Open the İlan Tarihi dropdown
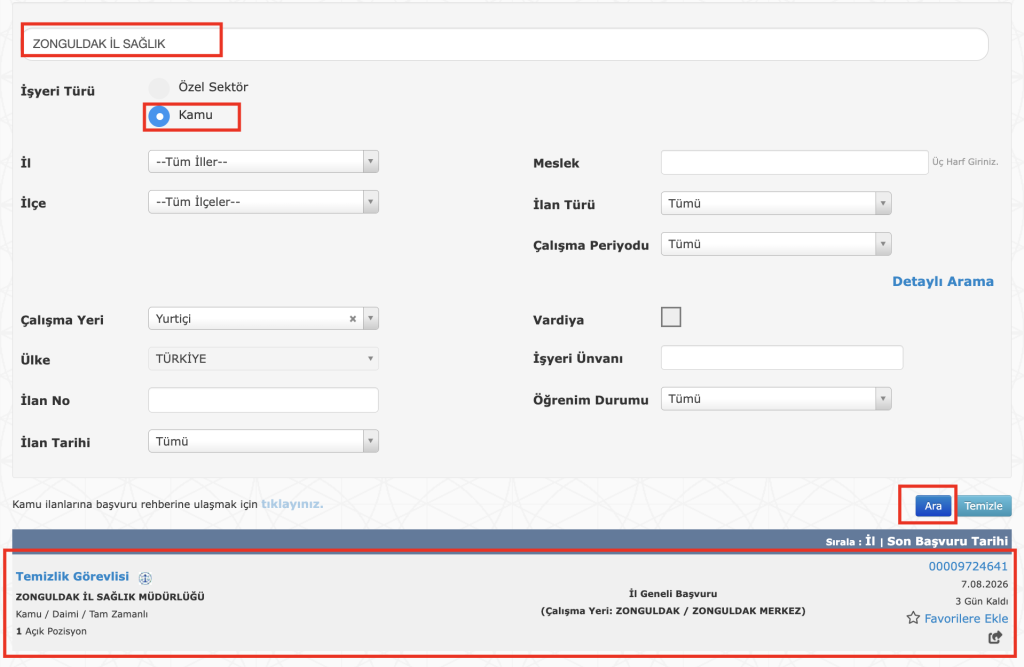 pyautogui.click(x=263, y=441)
